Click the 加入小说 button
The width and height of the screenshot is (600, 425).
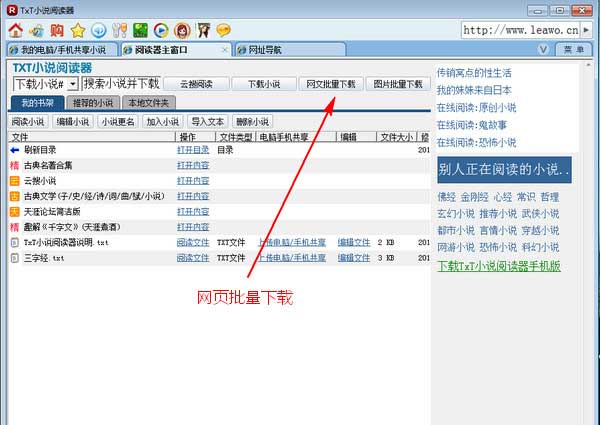(163, 122)
